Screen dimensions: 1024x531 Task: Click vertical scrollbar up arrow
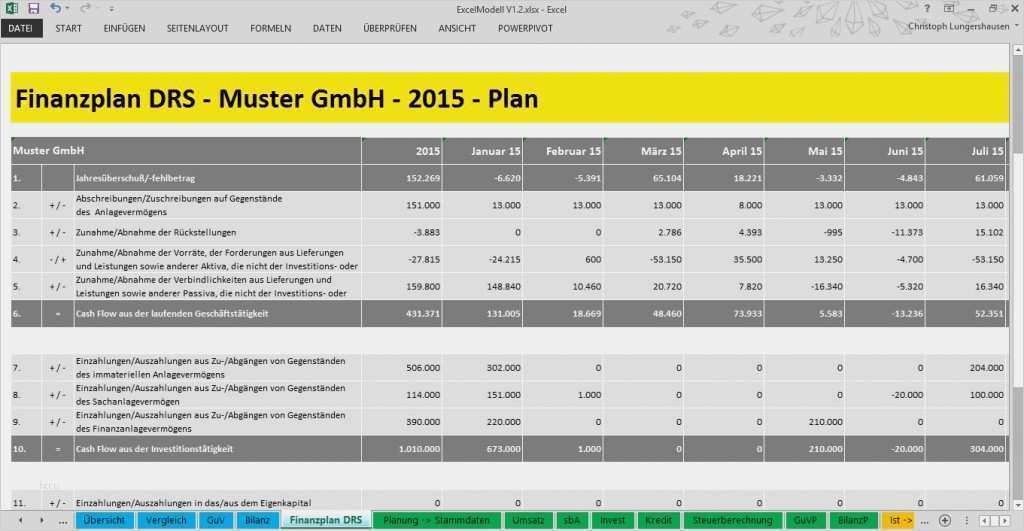[1017, 50]
